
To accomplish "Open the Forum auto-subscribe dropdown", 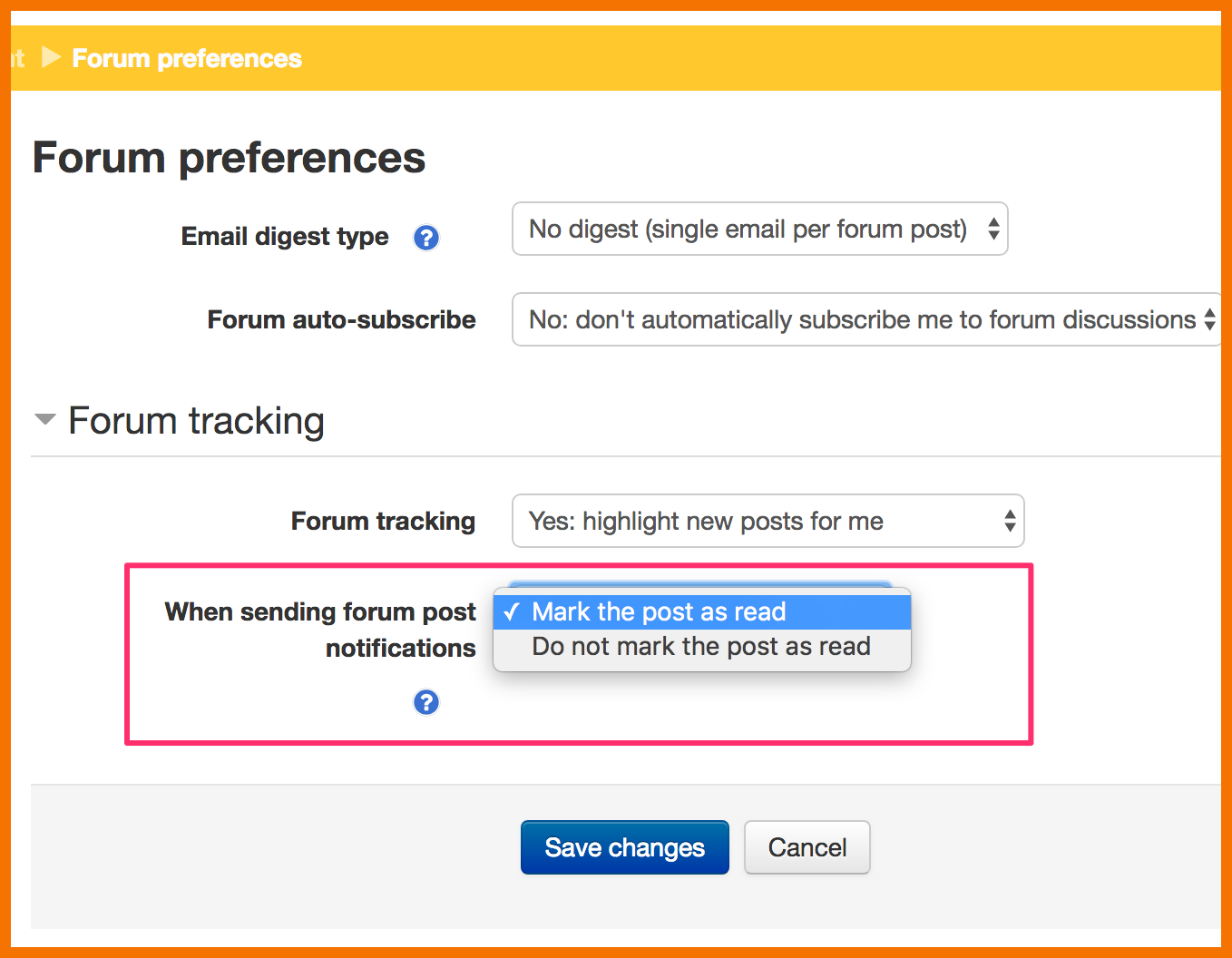I will 866,319.
